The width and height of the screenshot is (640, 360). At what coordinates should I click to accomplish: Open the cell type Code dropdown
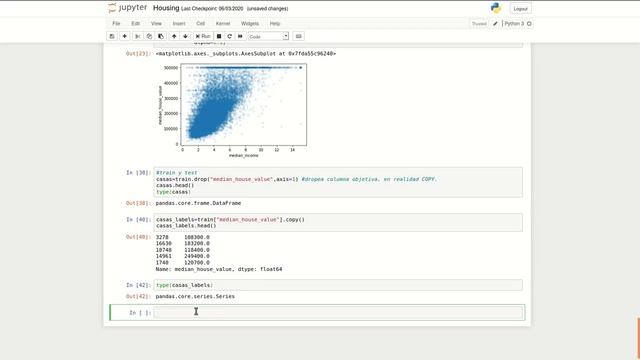click(x=268, y=36)
